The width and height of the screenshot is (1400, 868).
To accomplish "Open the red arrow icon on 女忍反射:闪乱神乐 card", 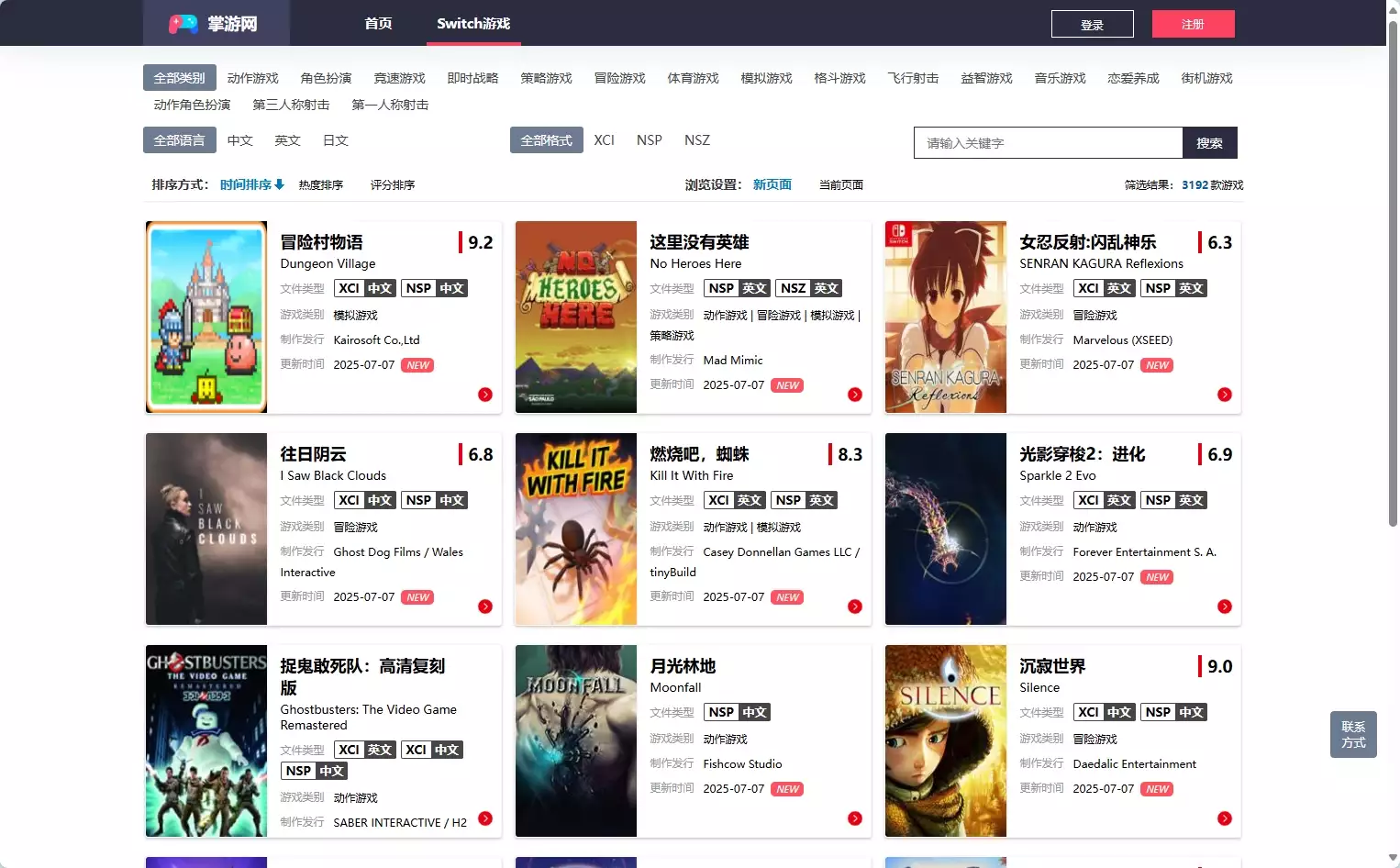I will [x=1225, y=395].
